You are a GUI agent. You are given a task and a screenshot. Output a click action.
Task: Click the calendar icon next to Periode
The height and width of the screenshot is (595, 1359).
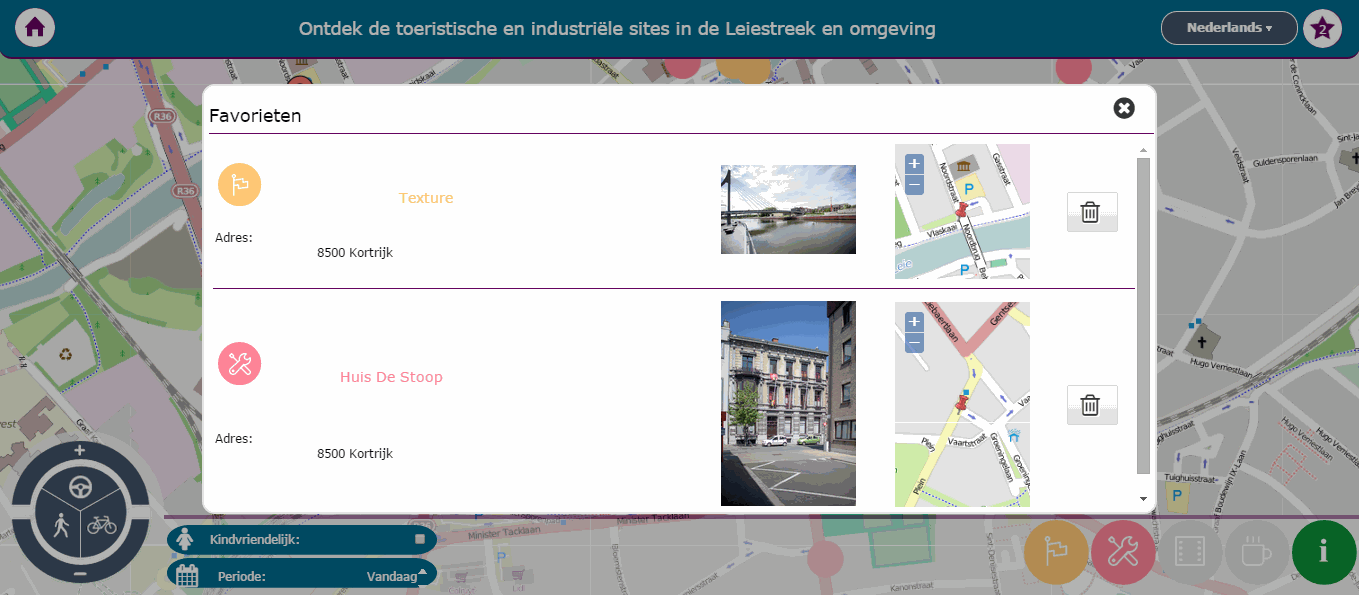point(187,575)
